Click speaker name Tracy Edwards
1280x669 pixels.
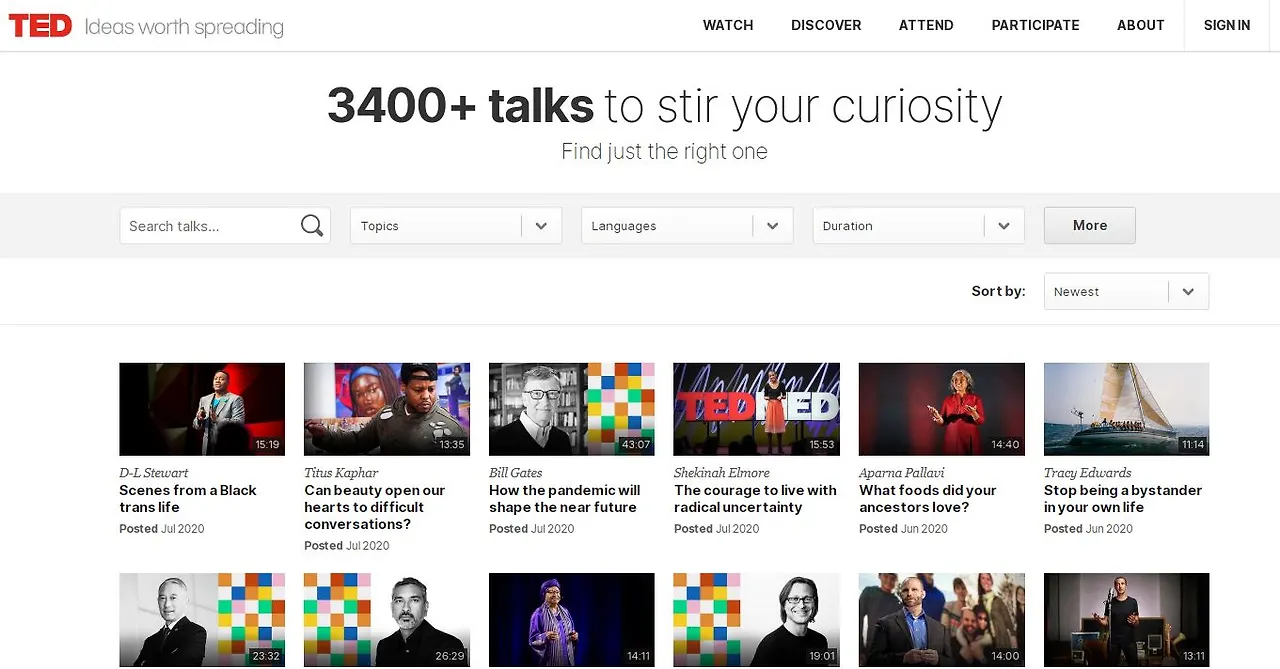(1088, 473)
